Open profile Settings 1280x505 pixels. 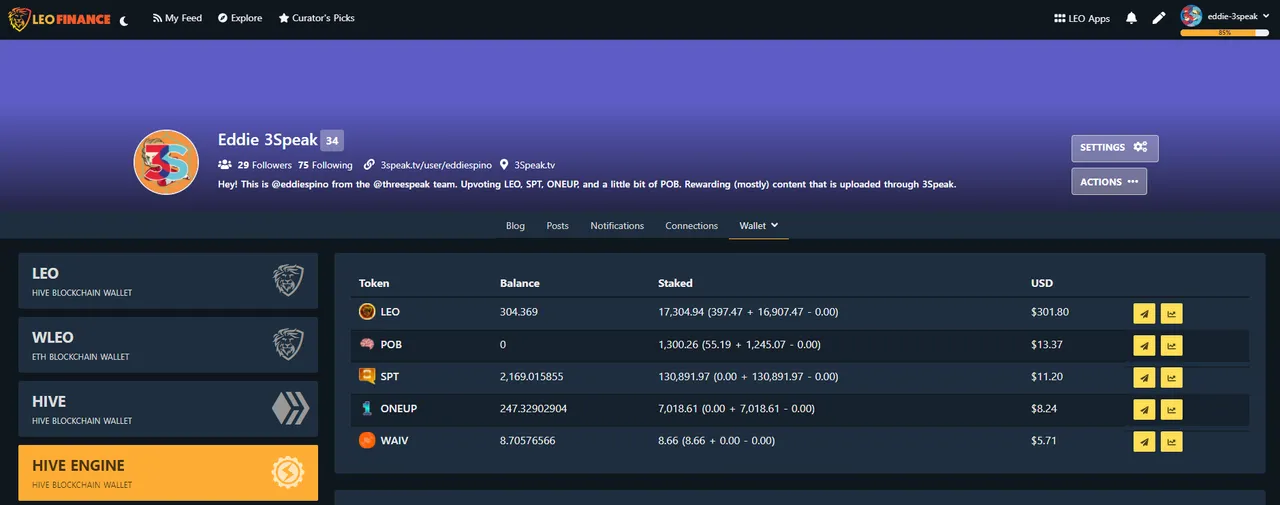(1114, 148)
